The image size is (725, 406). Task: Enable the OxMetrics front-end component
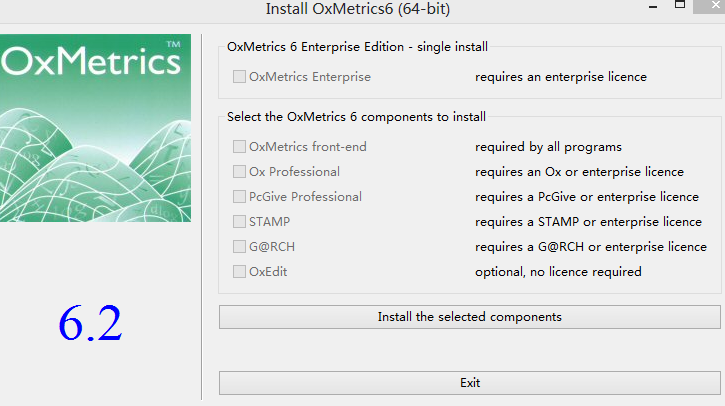[240, 146]
